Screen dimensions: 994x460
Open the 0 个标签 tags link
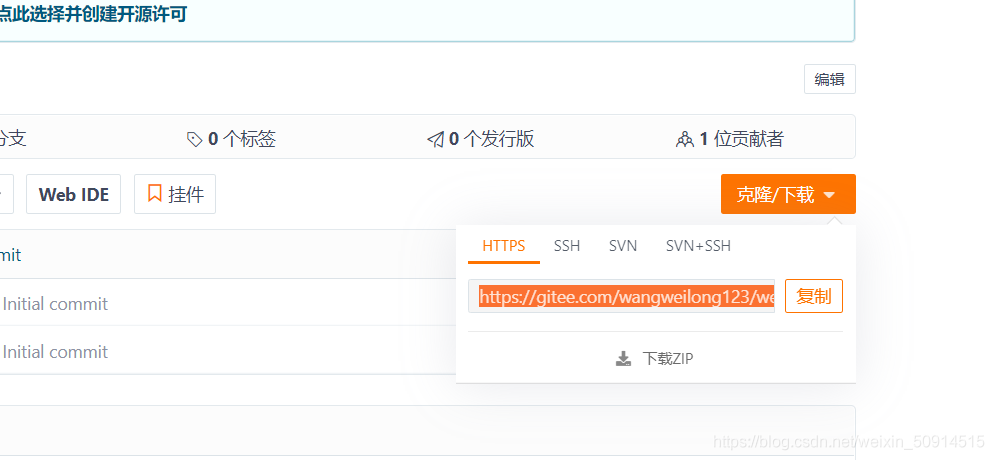click(x=231, y=139)
